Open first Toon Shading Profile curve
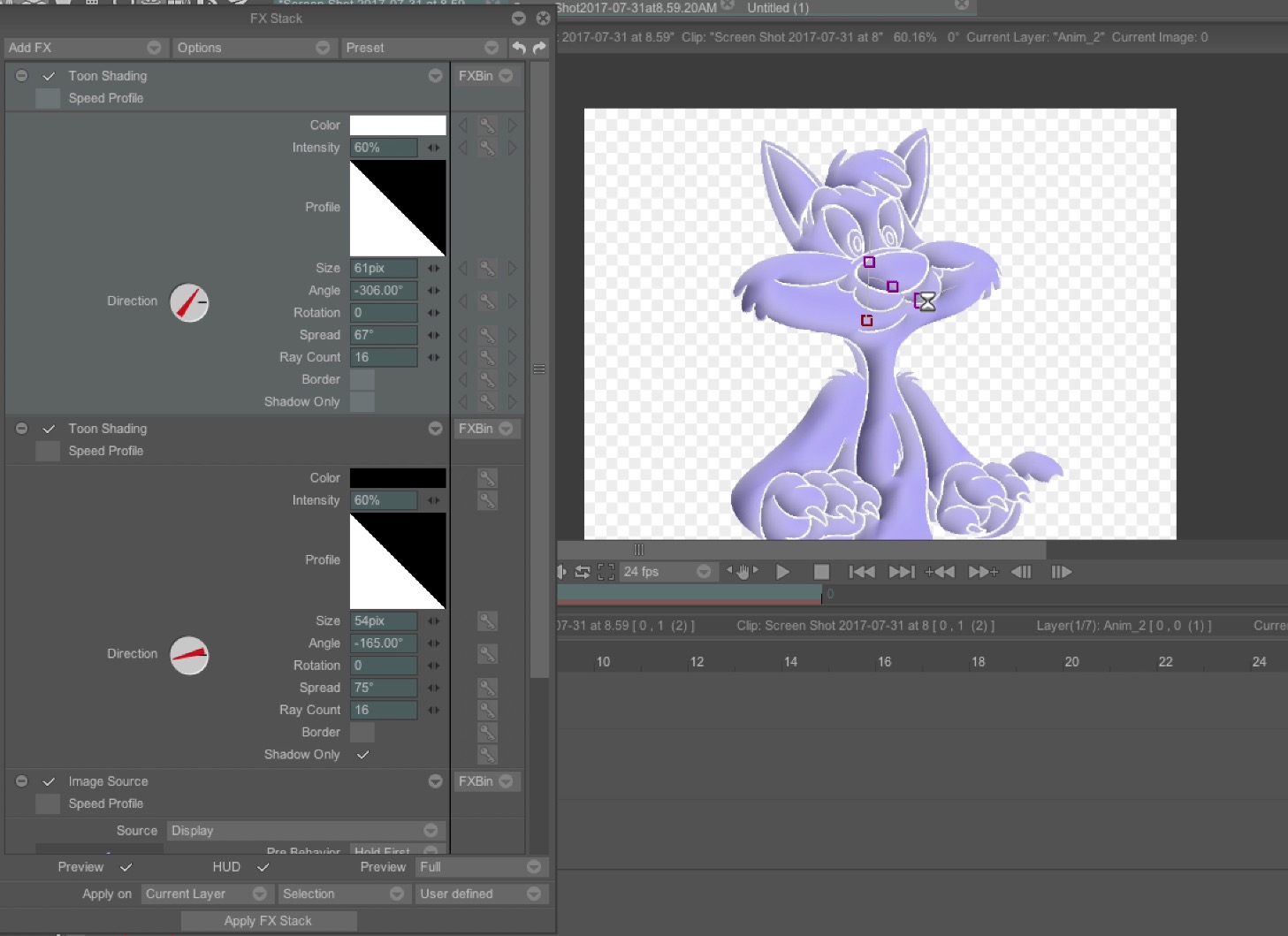 click(x=398, y=208)
